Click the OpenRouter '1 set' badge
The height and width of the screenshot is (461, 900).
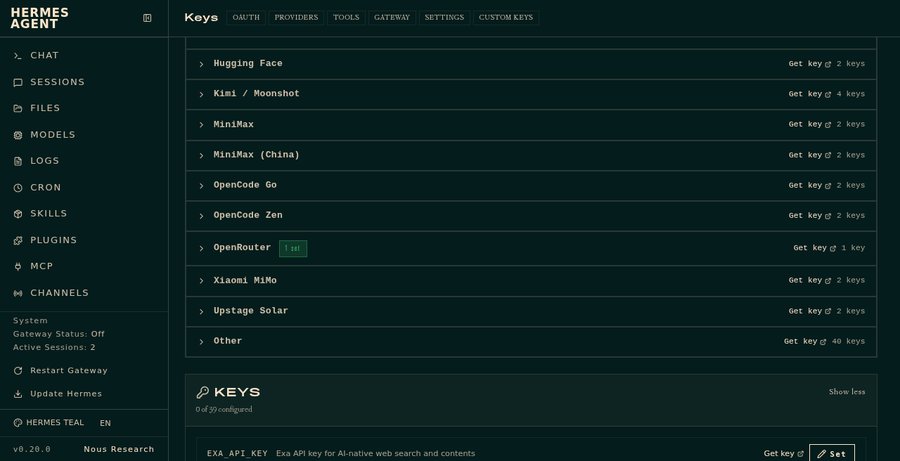click(x=293, y=249)
